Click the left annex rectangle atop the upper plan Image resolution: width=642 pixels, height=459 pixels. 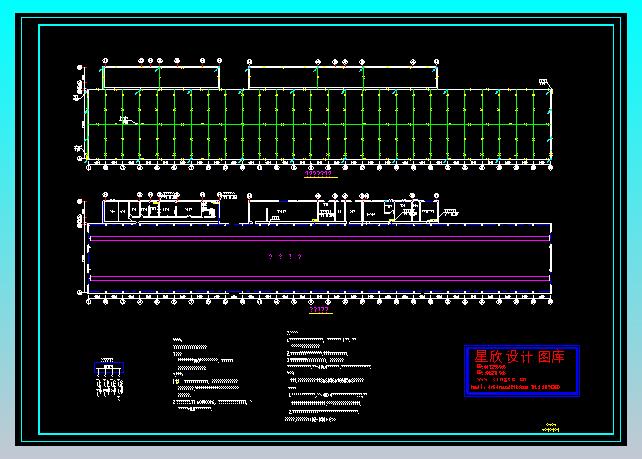161,77
